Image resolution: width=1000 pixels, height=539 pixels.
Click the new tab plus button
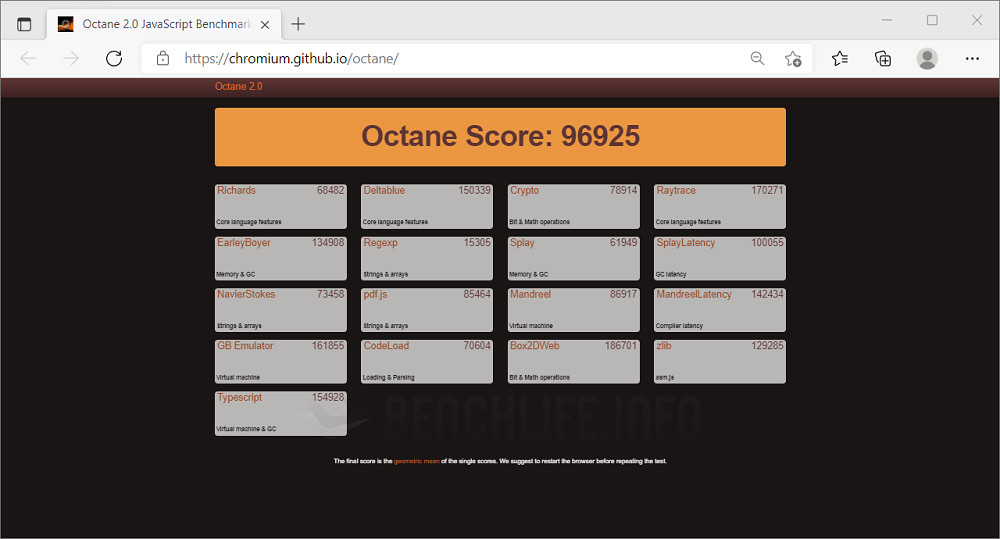click(x=298, y=24)
